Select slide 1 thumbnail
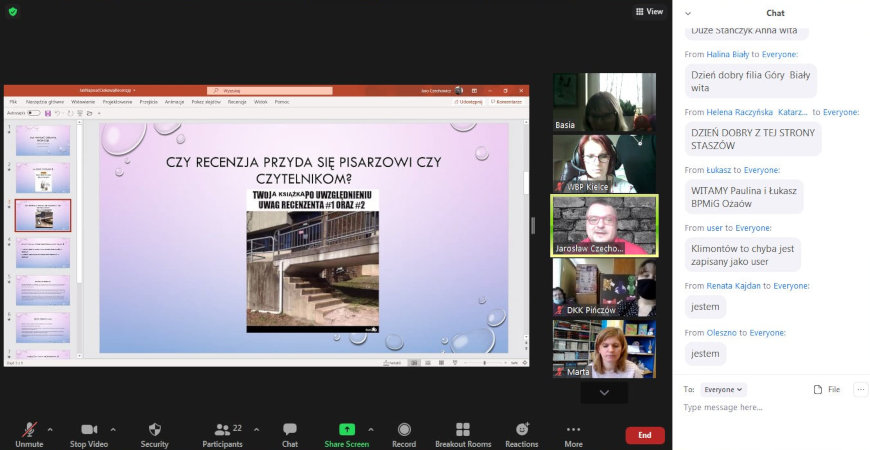Screen dimensions: 870x450 coord(43,140)
